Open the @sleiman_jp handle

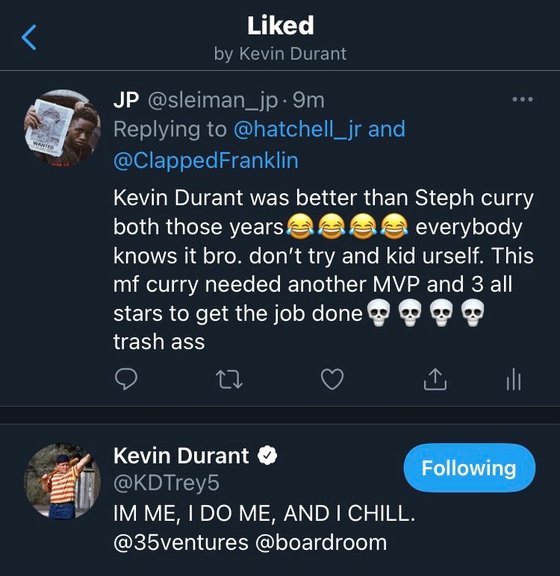tap(212, 101)
